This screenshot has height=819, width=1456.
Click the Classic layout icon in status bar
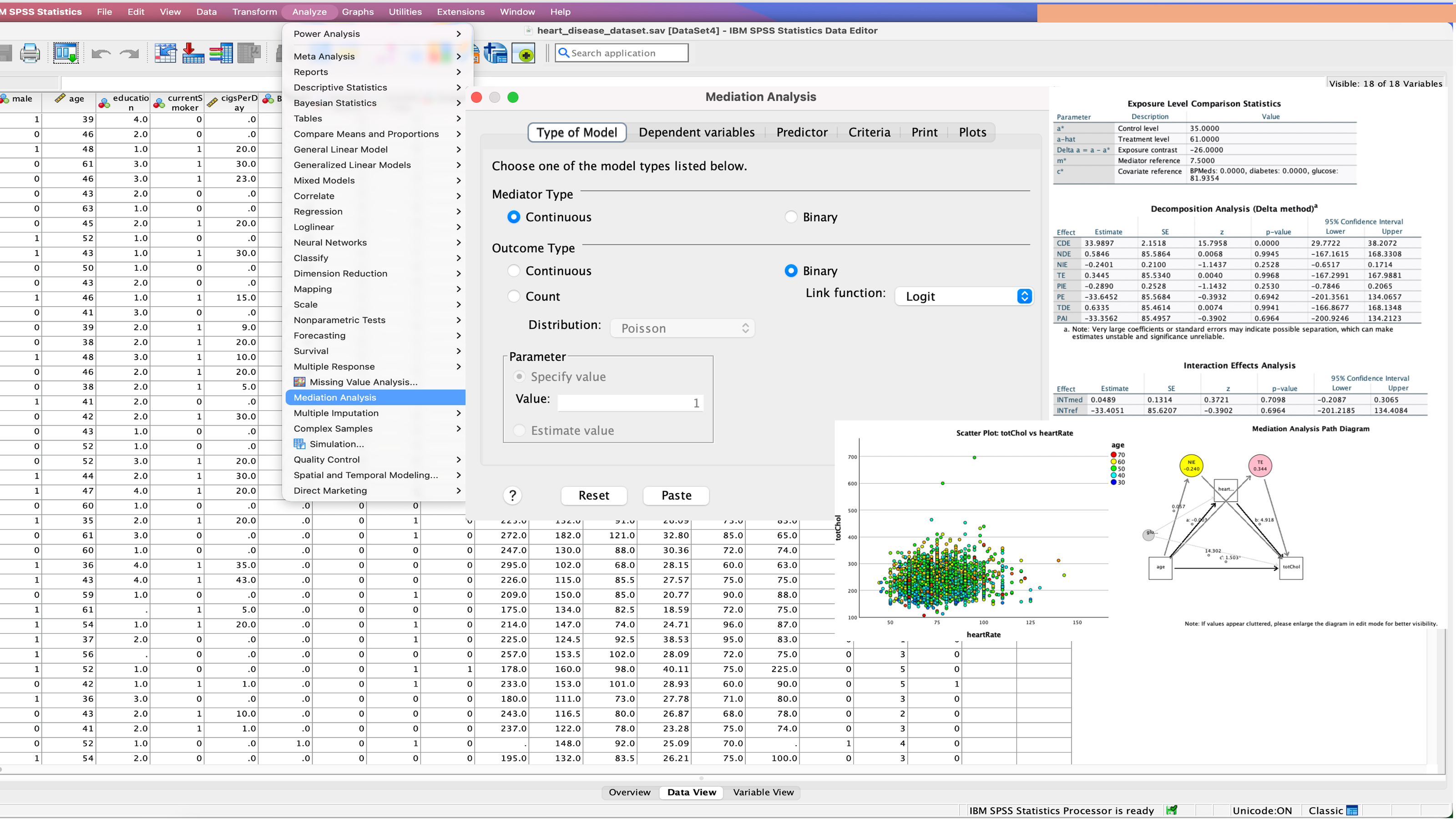[1352, 810]
